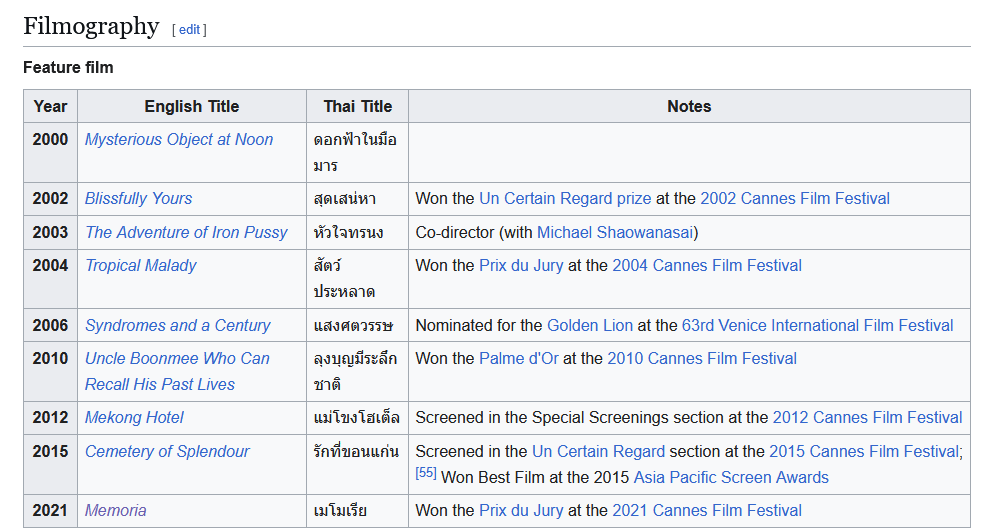Follow the Un Certain Regard prize link

(x=565, y=198)
